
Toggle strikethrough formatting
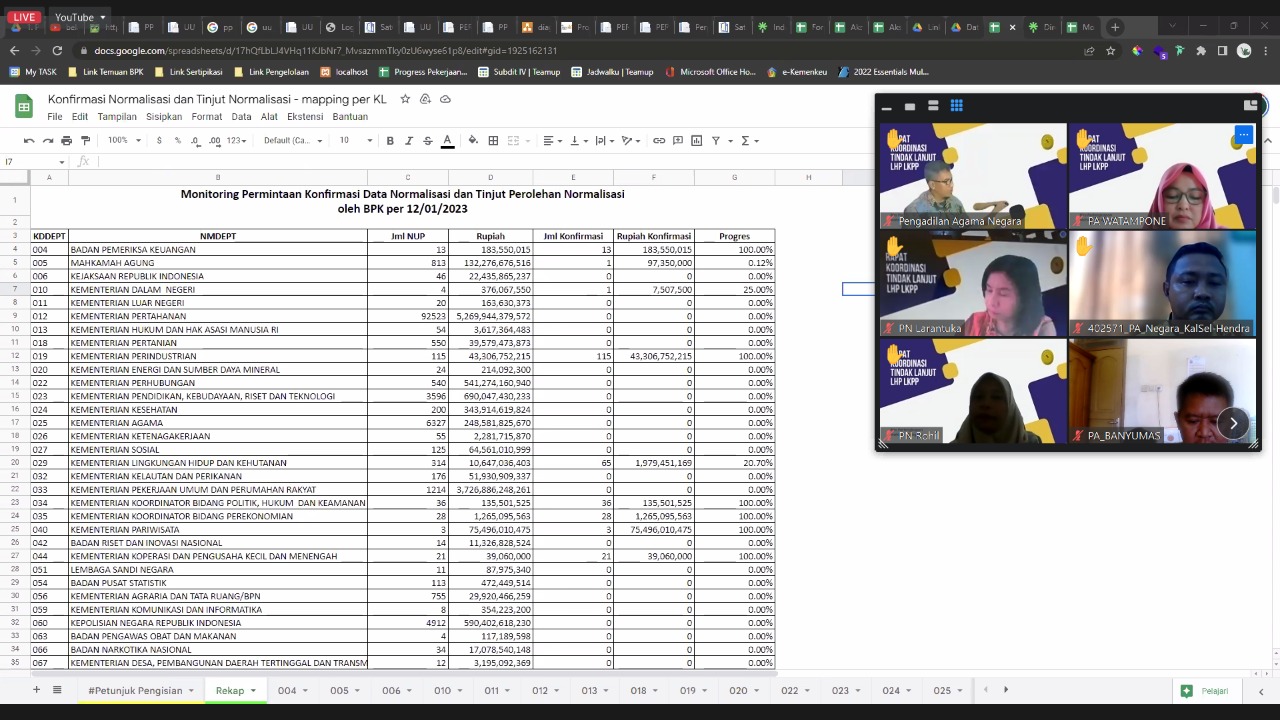(x=428, y=141)
